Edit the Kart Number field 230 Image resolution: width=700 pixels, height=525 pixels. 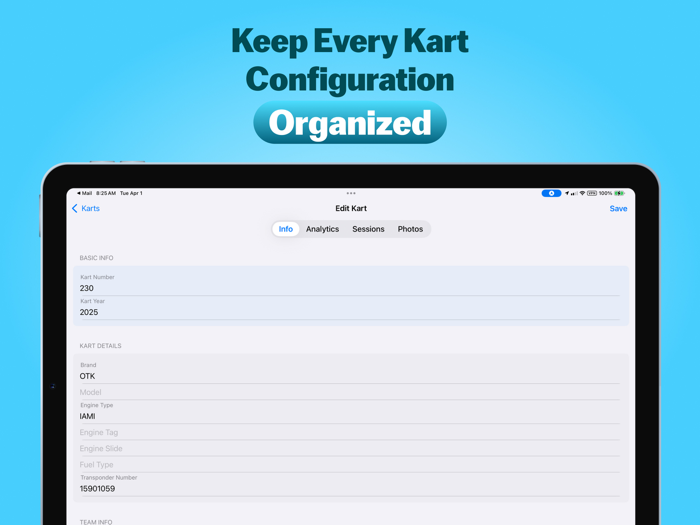click(x=350, y=283)
